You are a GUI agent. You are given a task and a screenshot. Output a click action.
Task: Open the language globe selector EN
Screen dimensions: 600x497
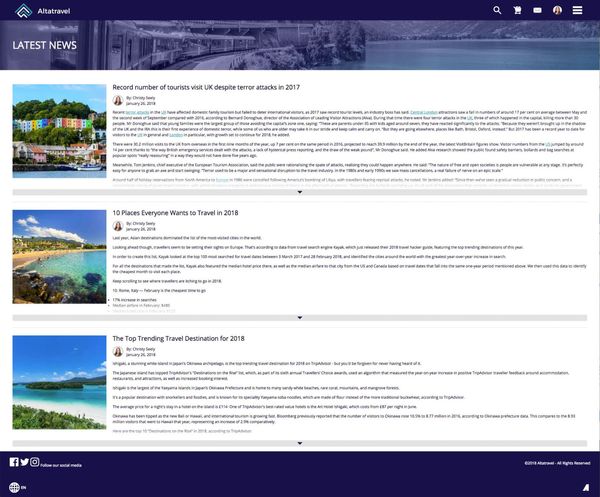click(x=18, y=487)
